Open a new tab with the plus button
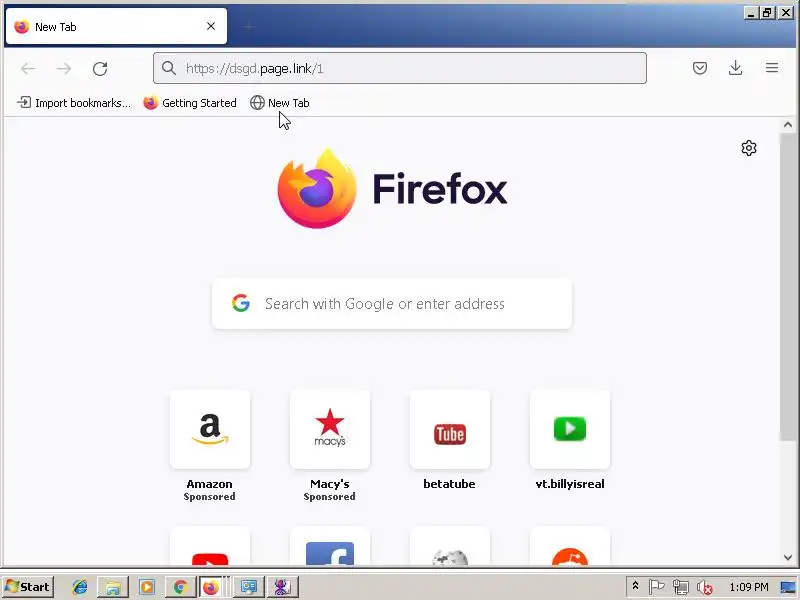Screen dimensions: 800x600 click(x=248, y=27)
